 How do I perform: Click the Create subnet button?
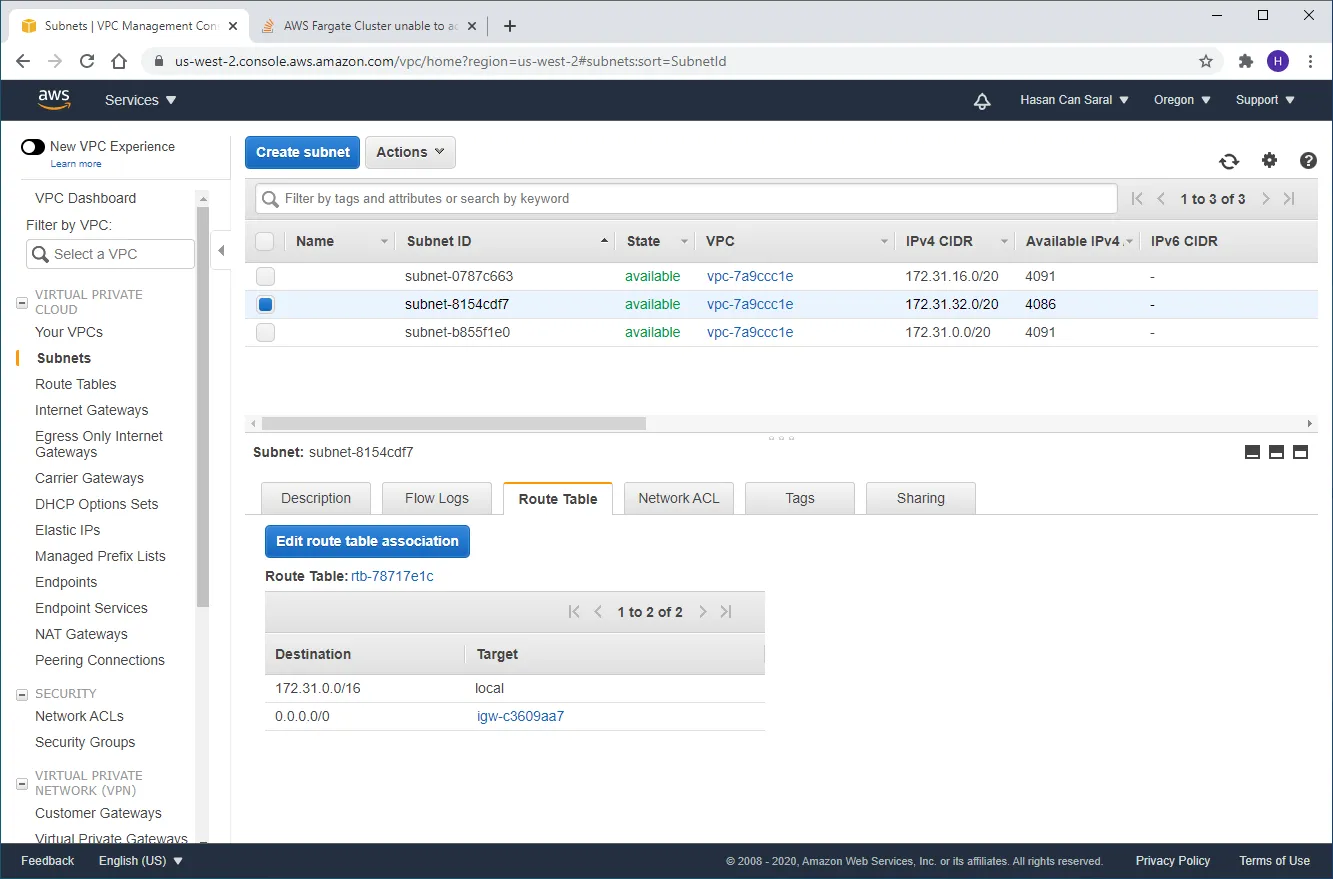pyautogui.click(x=303, y=152)
